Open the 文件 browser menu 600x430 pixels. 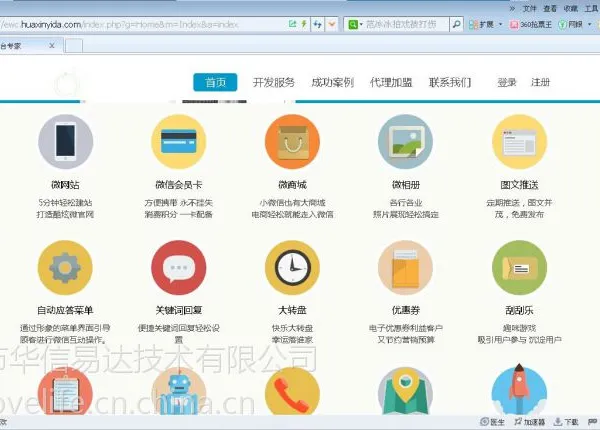(530, 8)
